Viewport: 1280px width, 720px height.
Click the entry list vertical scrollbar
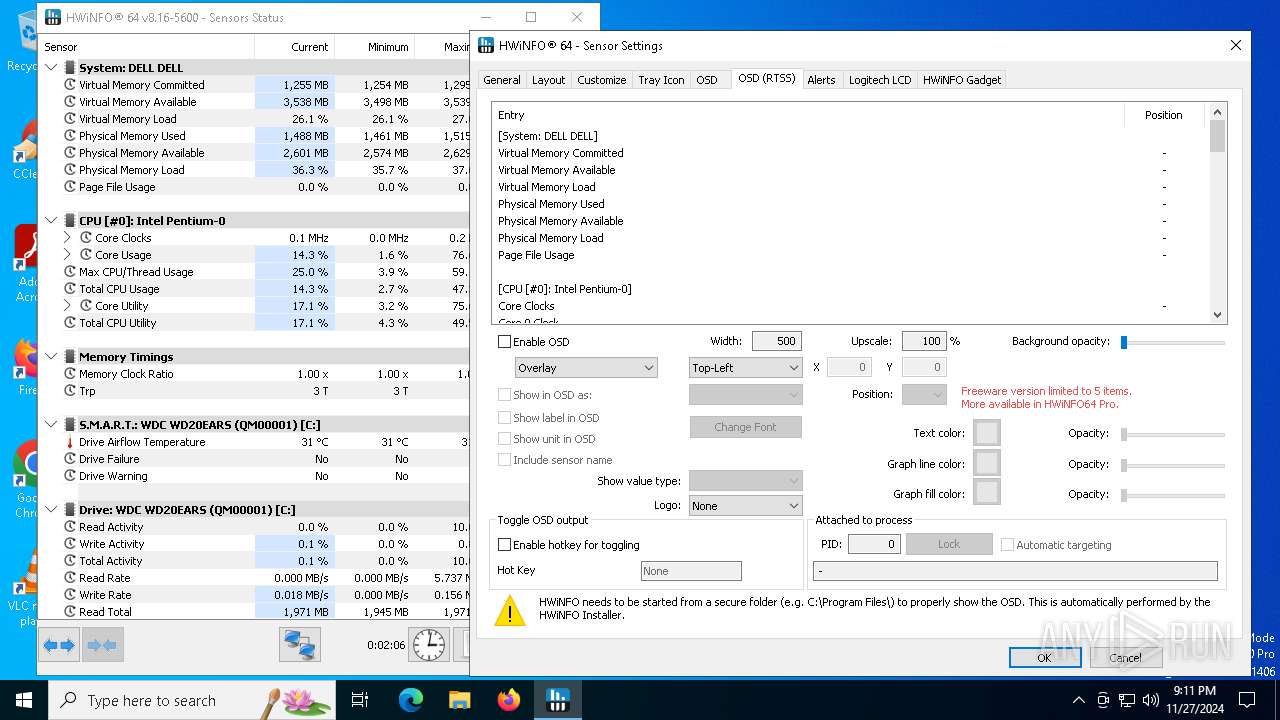tap(1217, 214)
